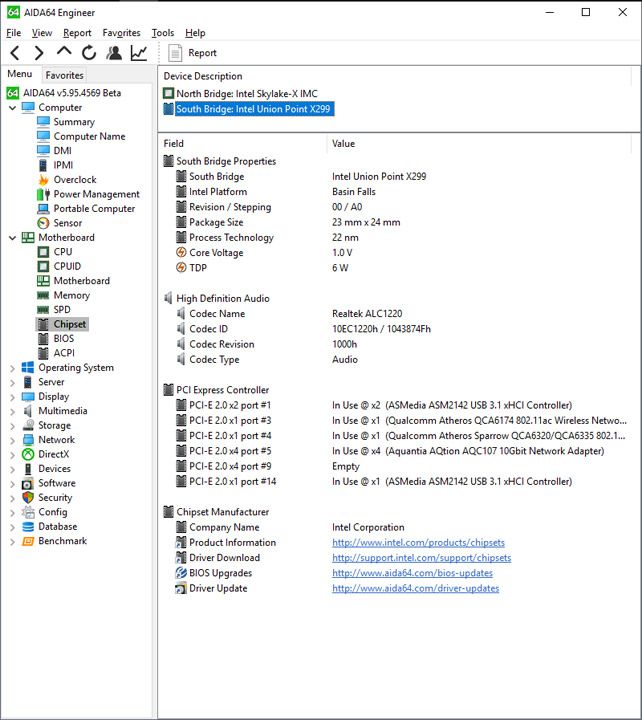Open the aida64.com driver-updates link

click(x=416, y=589)
